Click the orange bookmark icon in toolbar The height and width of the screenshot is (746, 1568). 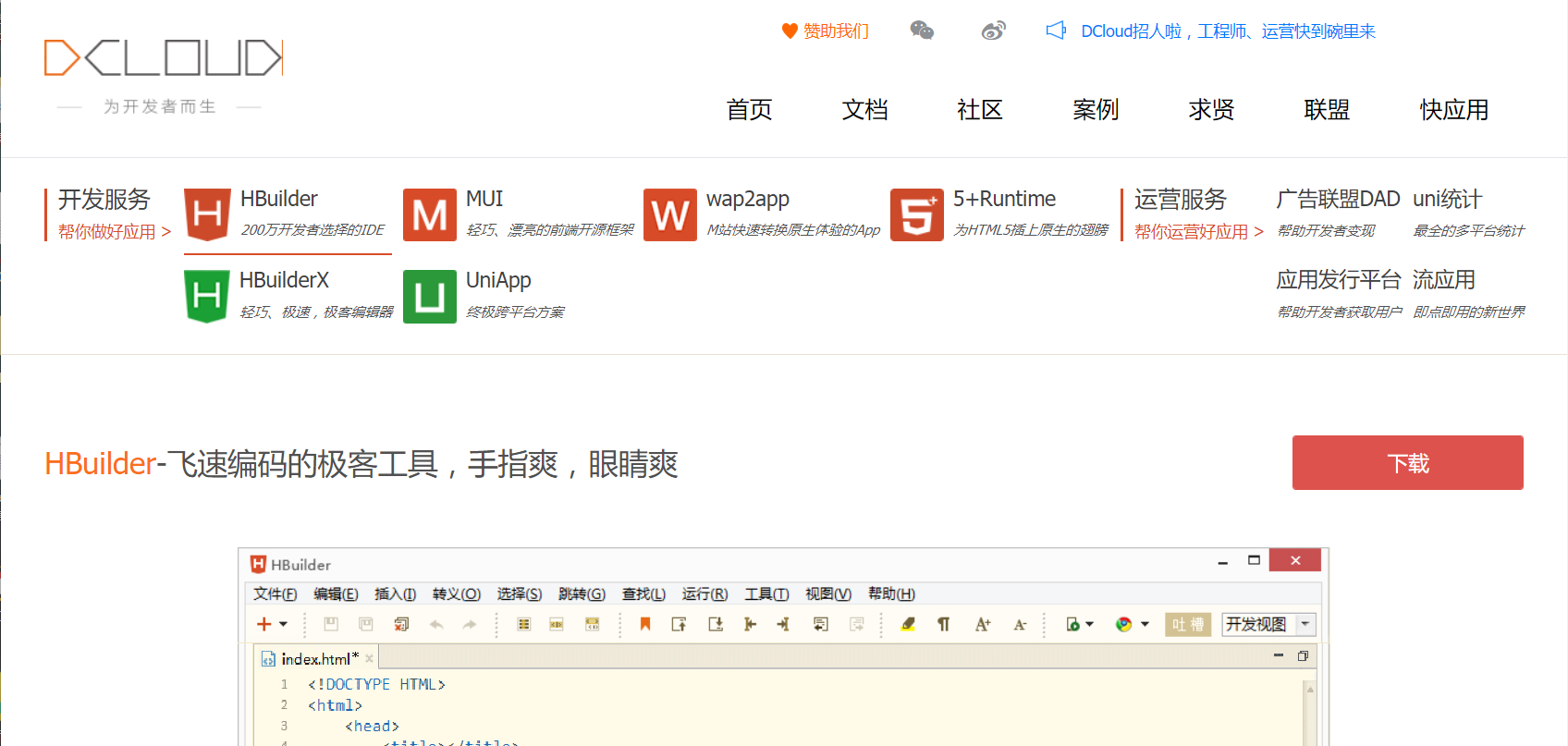click(x=645, y=624)
